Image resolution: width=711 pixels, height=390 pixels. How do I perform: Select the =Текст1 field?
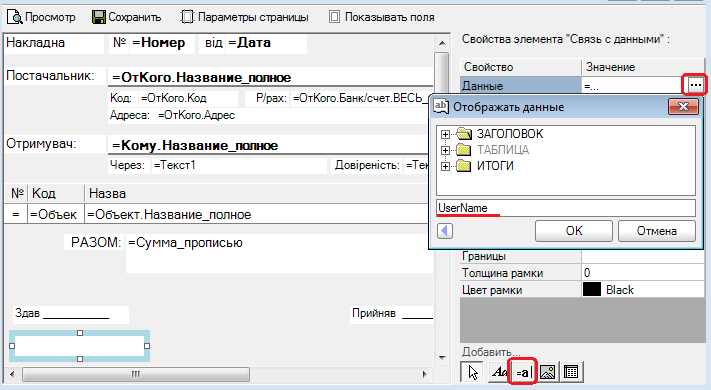[x=239, y=165]
